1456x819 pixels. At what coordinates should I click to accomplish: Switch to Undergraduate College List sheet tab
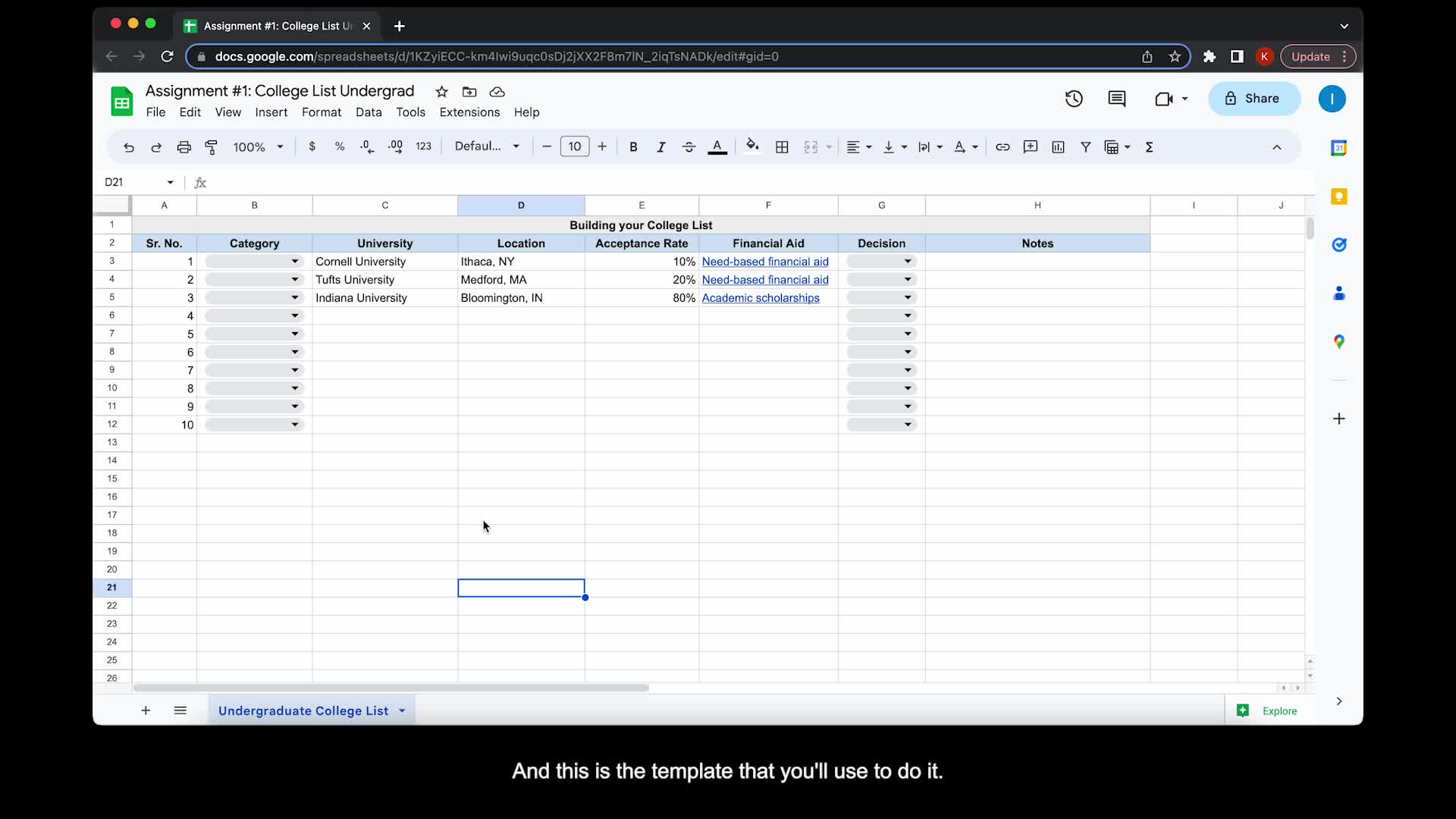tap(303, 711)
